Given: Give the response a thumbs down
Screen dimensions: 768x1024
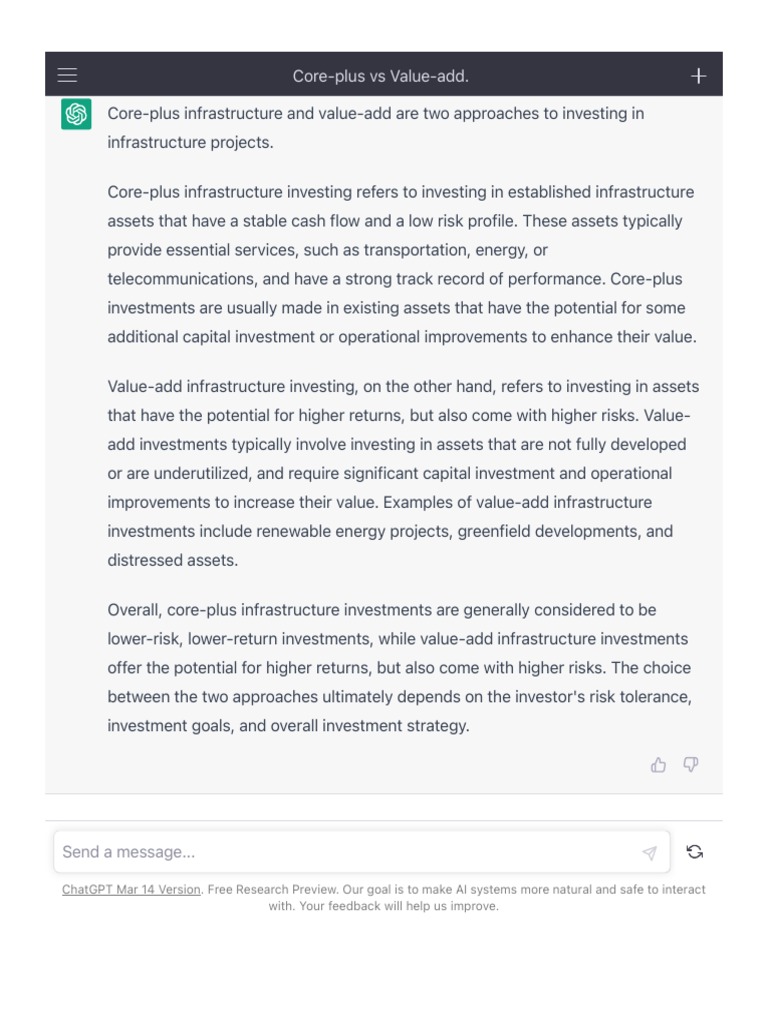Looking at the screenshot, I should click(x=690, y=765).
